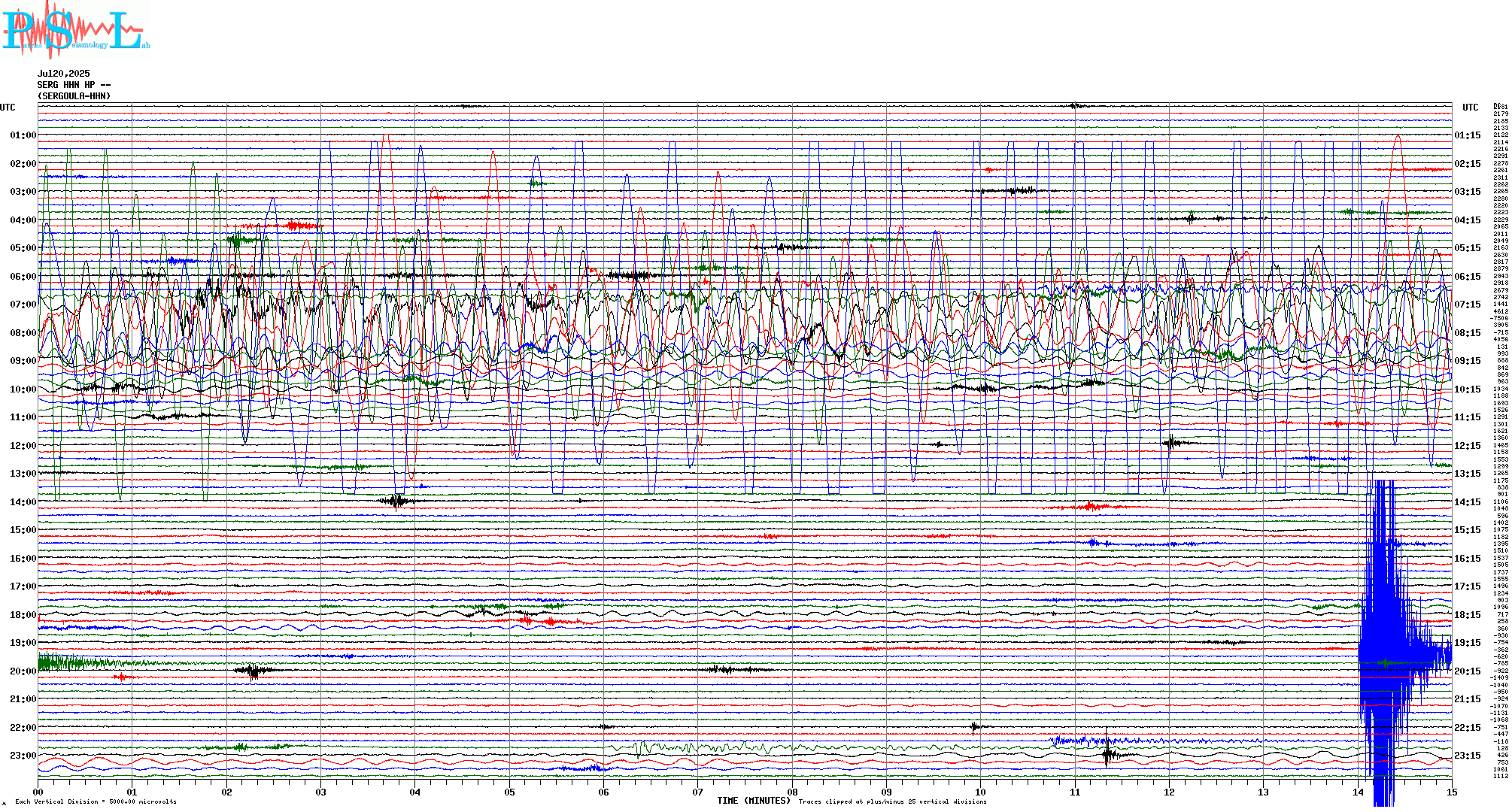Click the "07:15" end-time label
Screen dimensions: 1512x812
point(1468,304)
